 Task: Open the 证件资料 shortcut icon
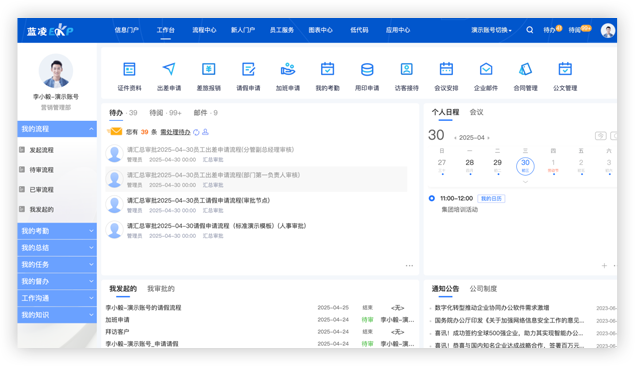129,69
